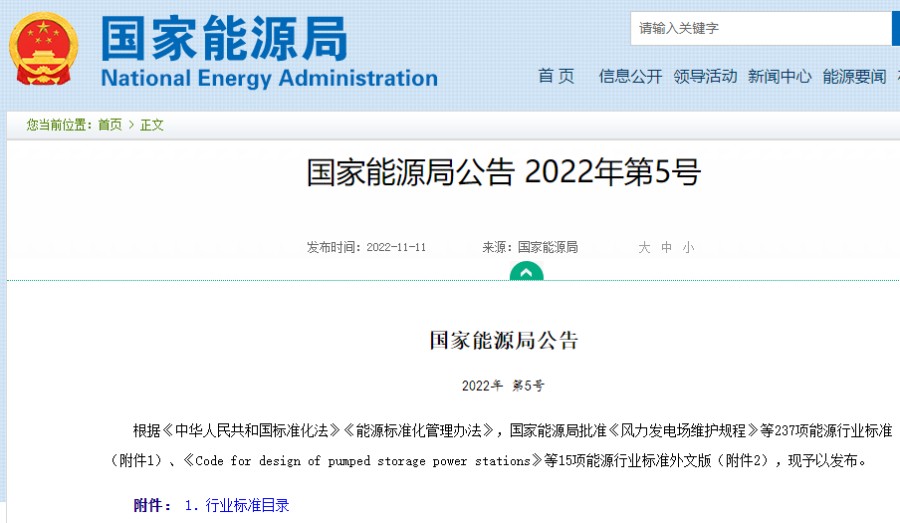The width and height of the screenshot is (900, 523).
Task: Open the 首页 navigation menu item
Action: point(556,76)
